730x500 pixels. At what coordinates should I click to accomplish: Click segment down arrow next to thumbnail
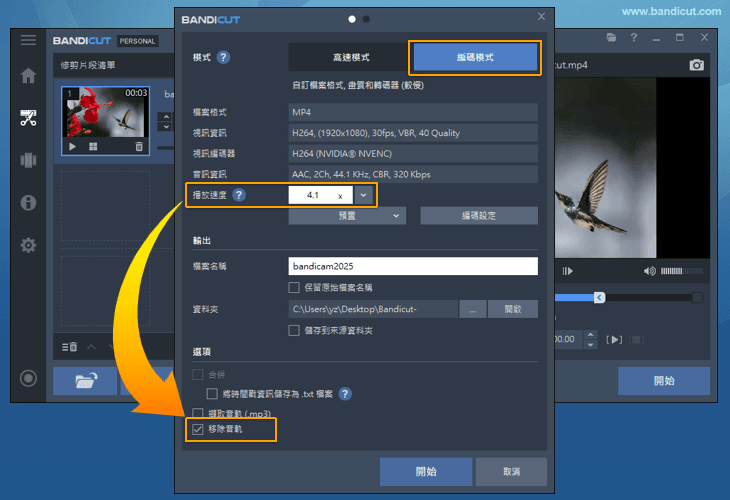point(166,127)
